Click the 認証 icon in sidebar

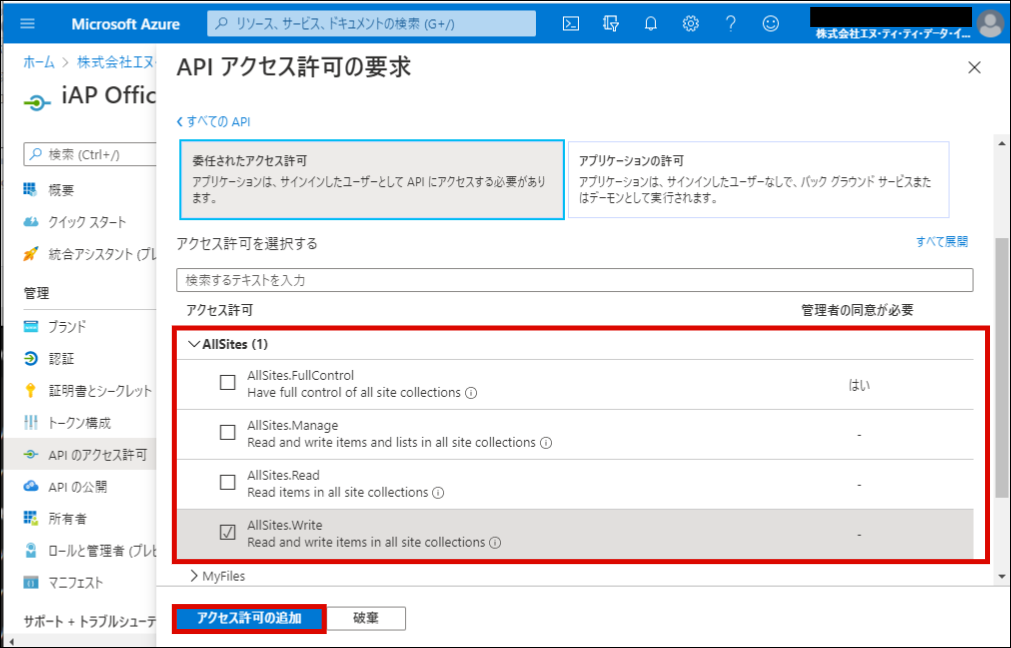click(x=30, y=358)
